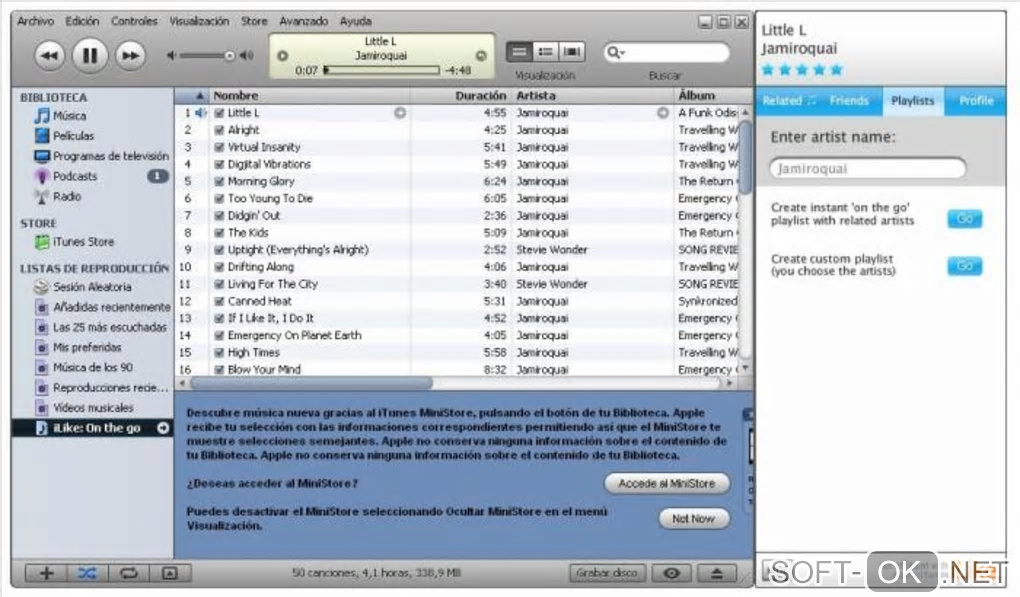The image size is (1020, 597).
Task: Open the Avanzado menu
Action: 303,21
